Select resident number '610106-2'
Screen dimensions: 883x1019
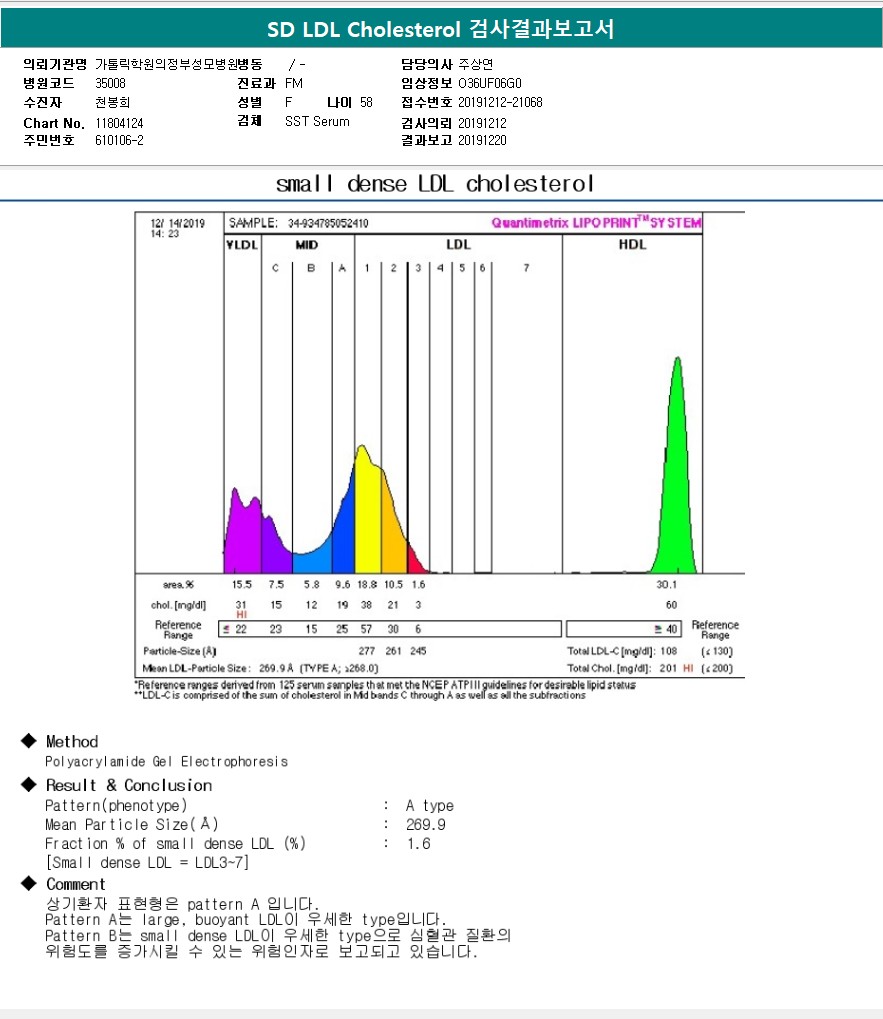click(119, 140)
